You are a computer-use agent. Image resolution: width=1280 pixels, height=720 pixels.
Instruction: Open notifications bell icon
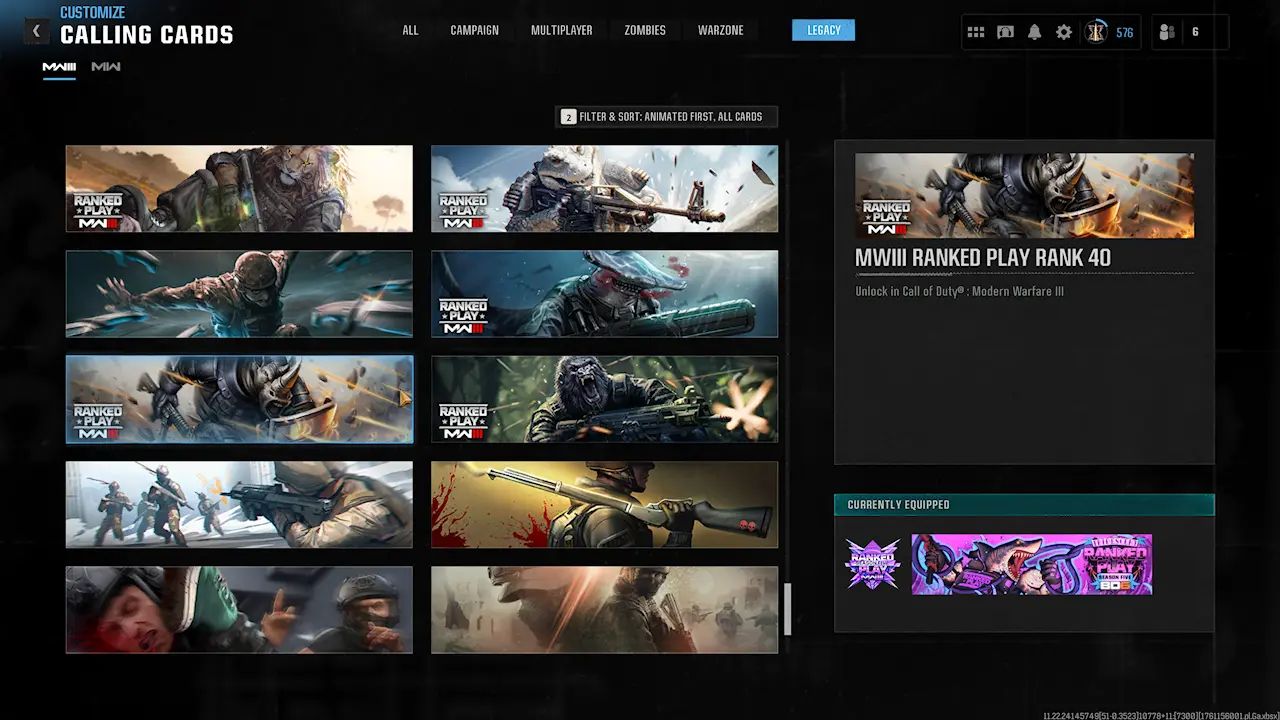point(1034,32)
